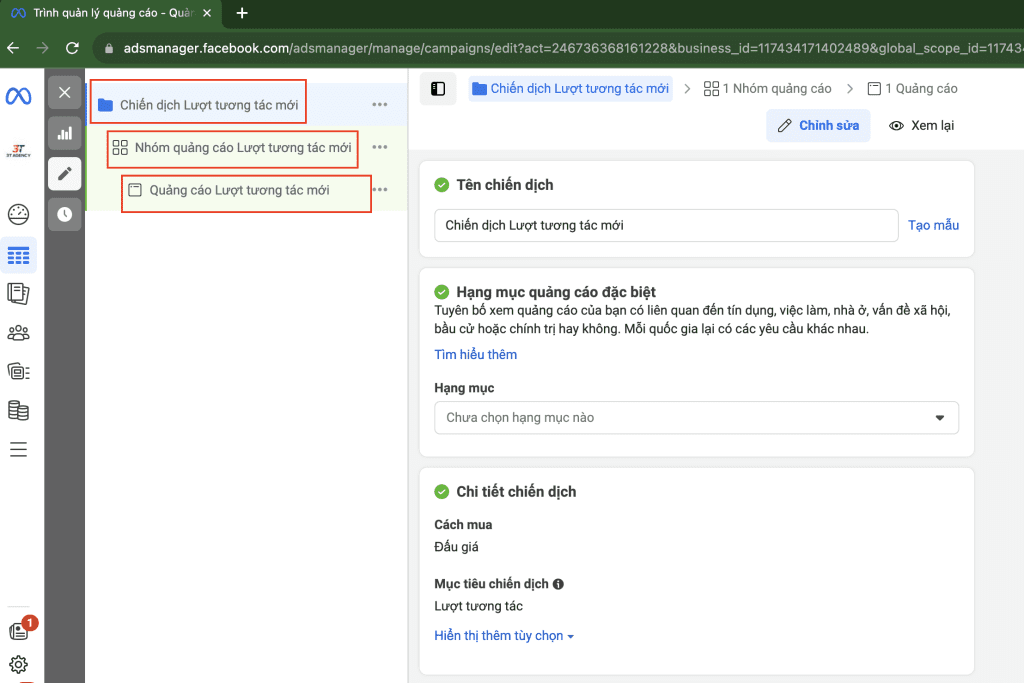
Task: Open options for Chiến dịch Lượt tương tác mới
Action: (x=379, y=104)
